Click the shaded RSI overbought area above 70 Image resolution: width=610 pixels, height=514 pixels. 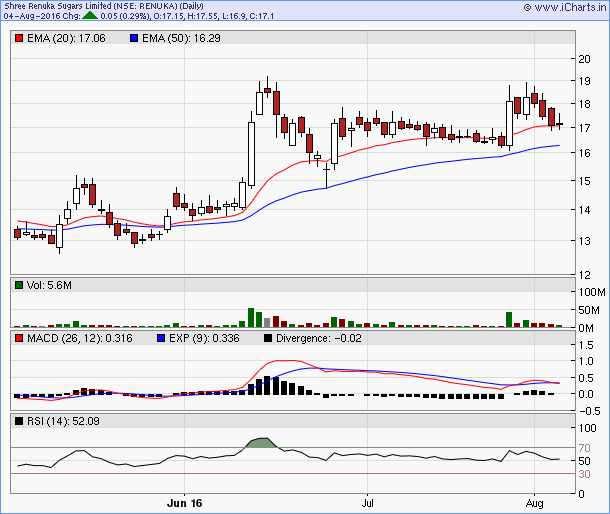point(262,443)
